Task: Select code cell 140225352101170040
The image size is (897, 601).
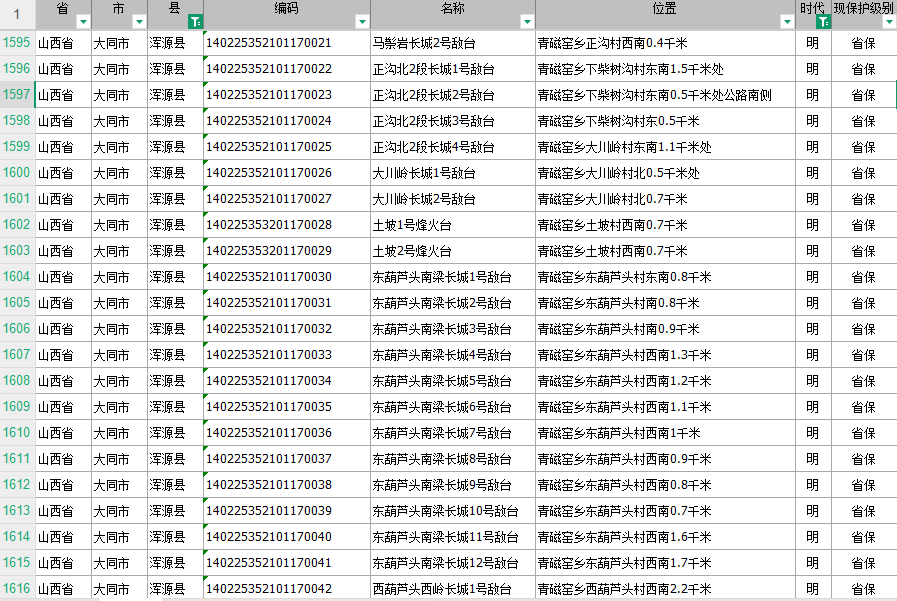Action: pos(287,537)
